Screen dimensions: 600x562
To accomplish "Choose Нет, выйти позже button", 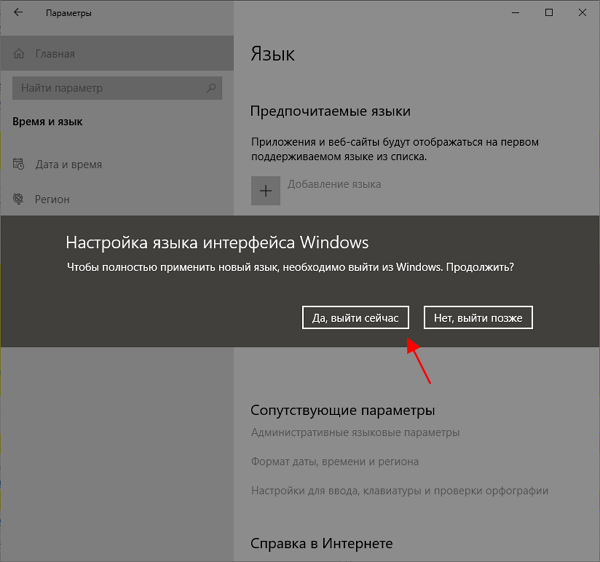I will [478, 318].
